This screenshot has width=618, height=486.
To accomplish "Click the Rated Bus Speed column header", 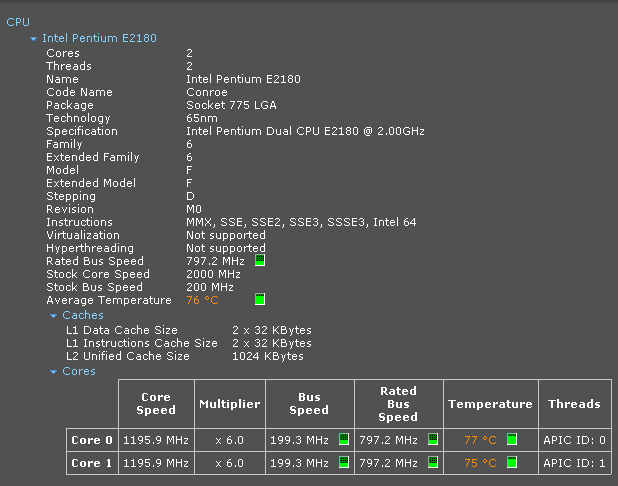I will pyautogui.click(x=398, y=404).
